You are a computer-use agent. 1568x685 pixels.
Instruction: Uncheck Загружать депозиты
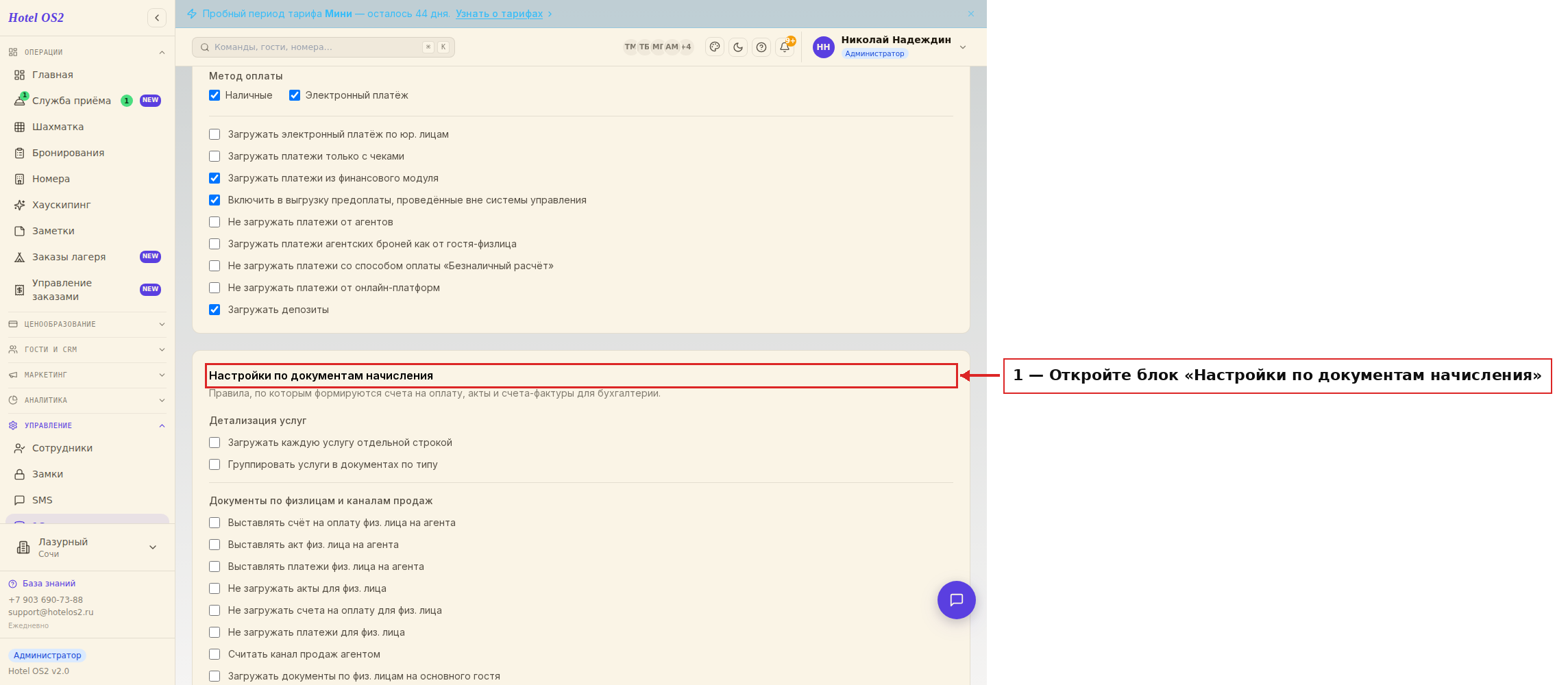pos(215,310)
